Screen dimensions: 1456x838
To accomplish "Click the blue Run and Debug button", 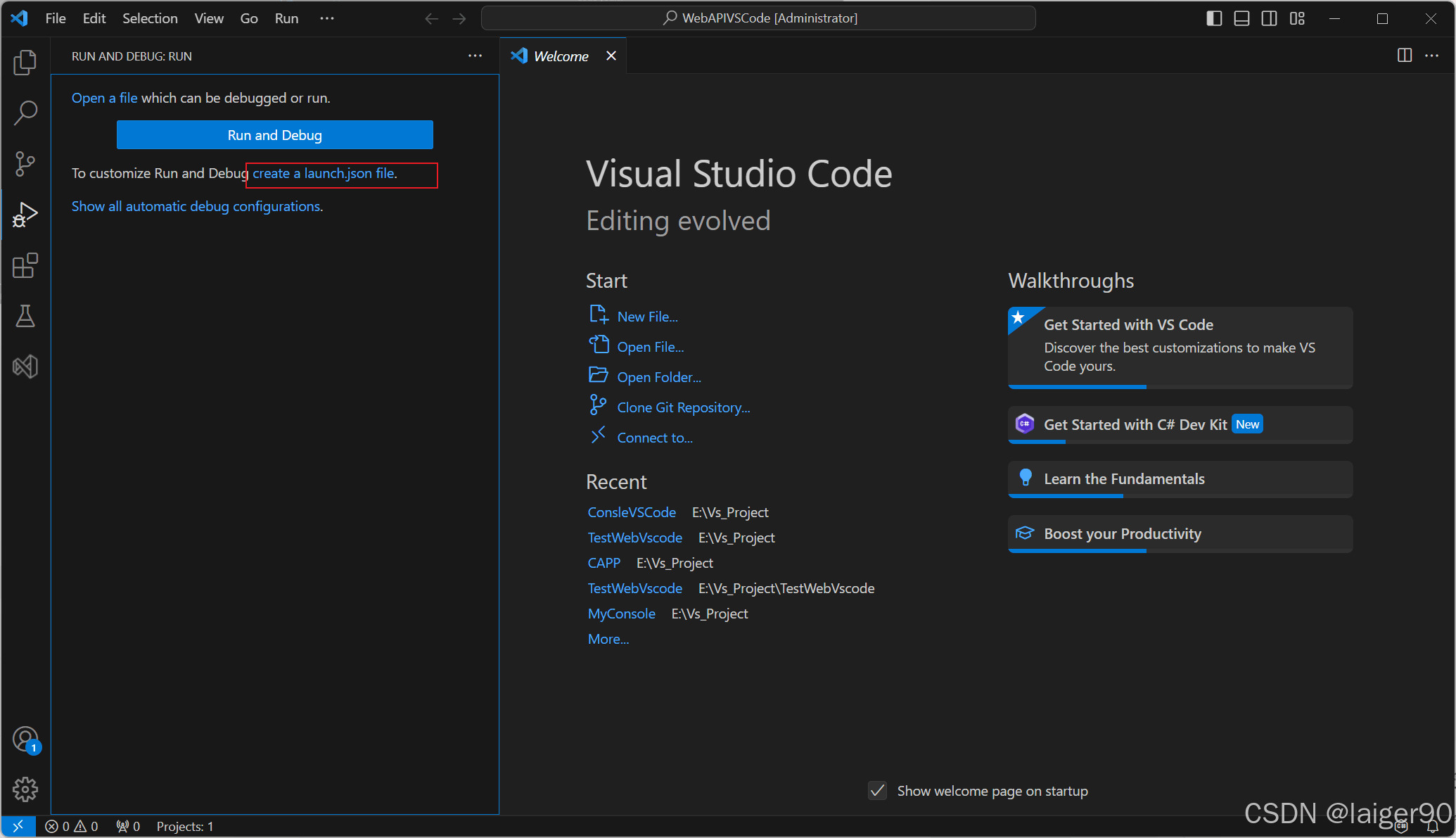I will coord(274,135).
